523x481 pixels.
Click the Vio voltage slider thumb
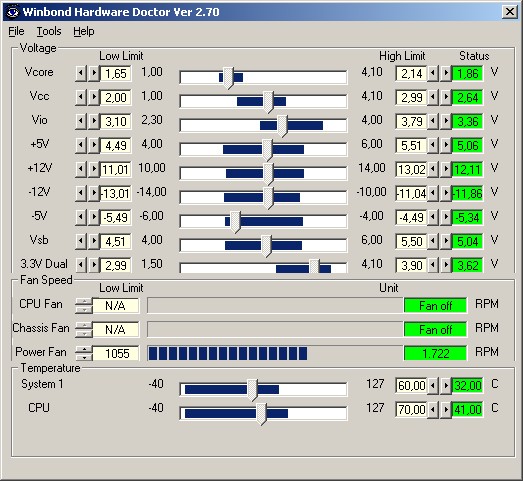[x=282, y=126]
